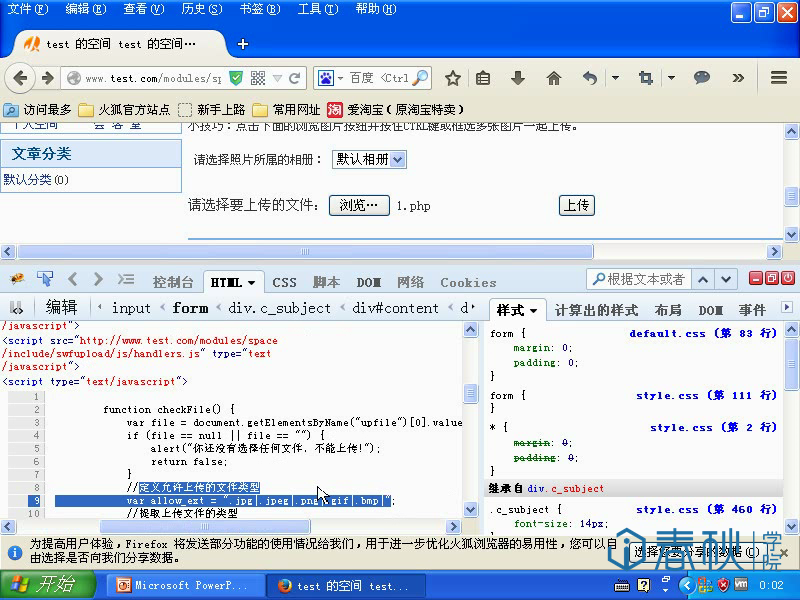Open Firebug menu via bug icon

tap(16, 278)
